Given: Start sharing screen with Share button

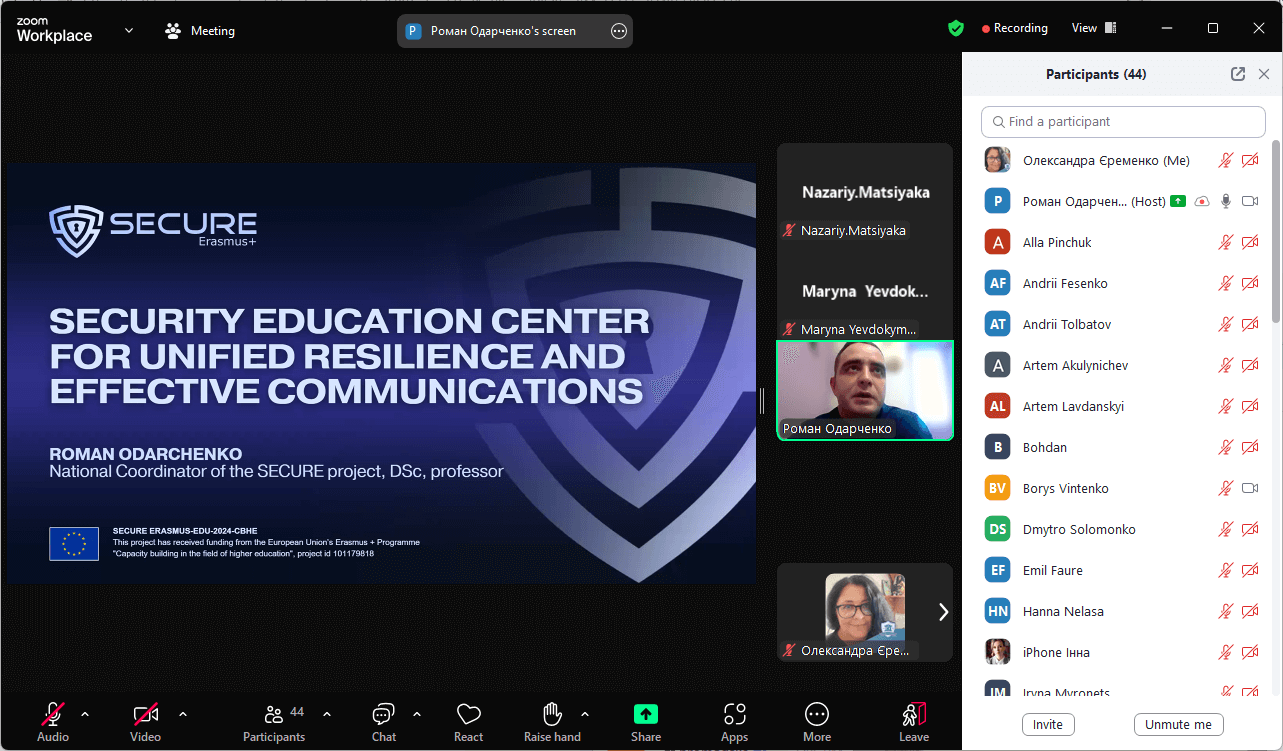Looking at the screenshot, I should 646,722.
